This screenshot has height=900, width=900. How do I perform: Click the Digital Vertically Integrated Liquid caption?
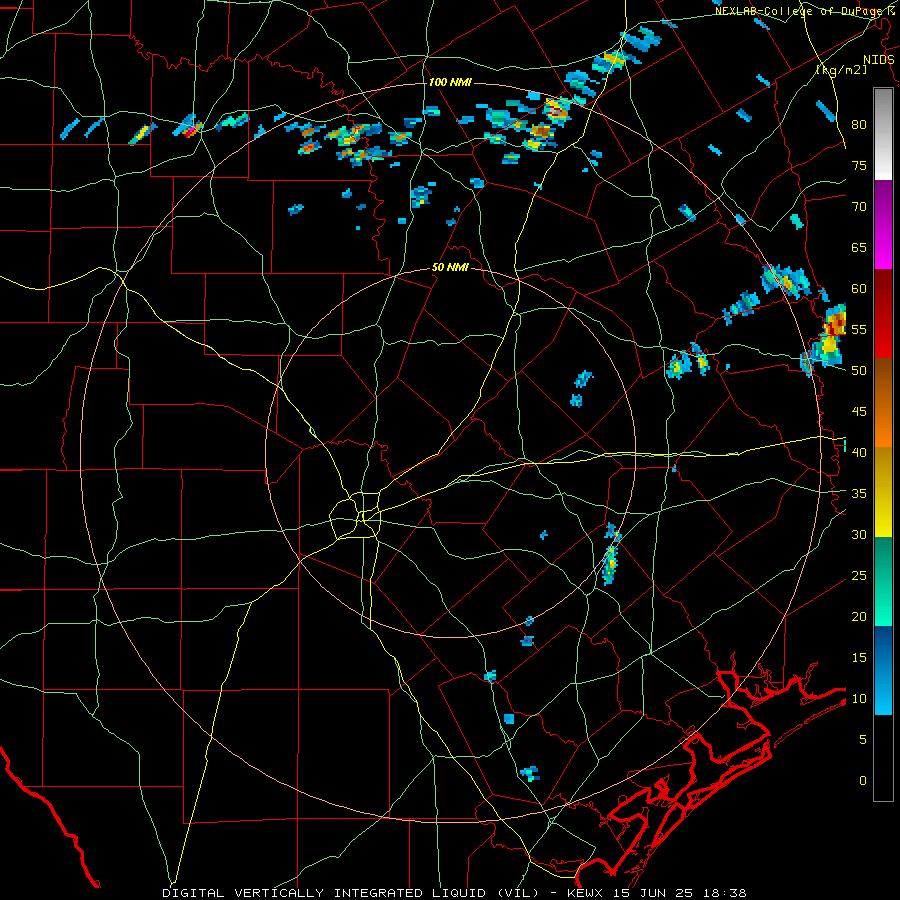click(350, 893)
